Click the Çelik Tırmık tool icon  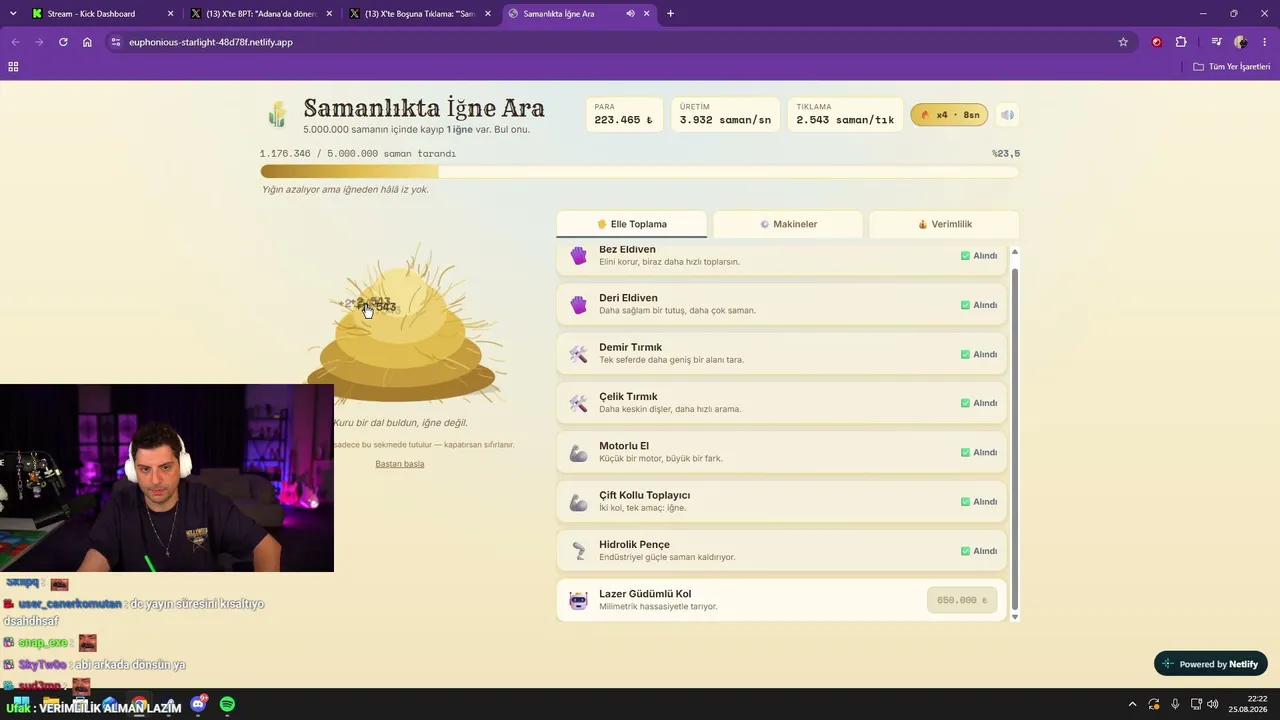coord(578,403)
